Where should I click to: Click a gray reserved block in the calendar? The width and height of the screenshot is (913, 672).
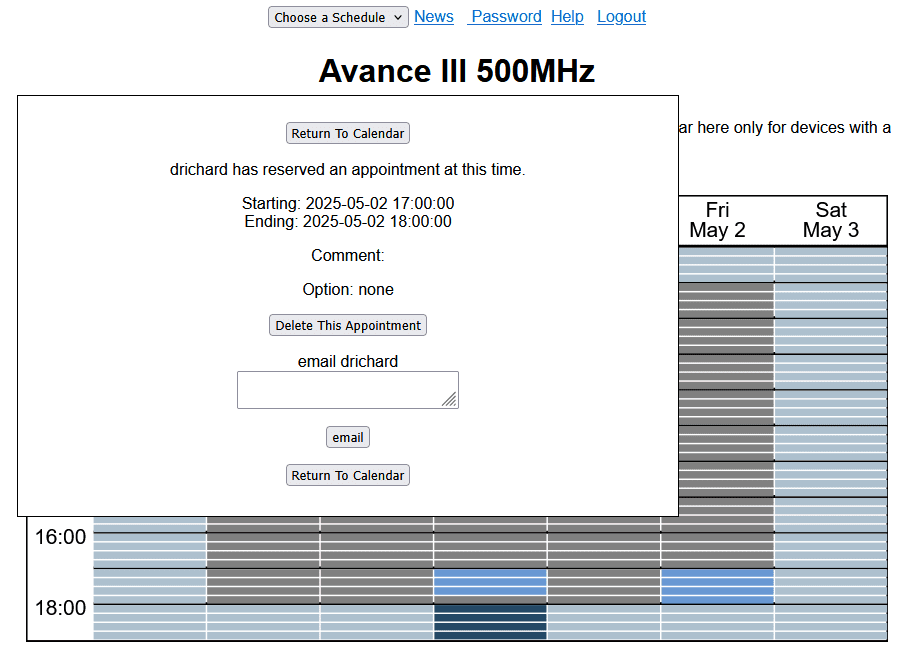click(x=262, y=550)
